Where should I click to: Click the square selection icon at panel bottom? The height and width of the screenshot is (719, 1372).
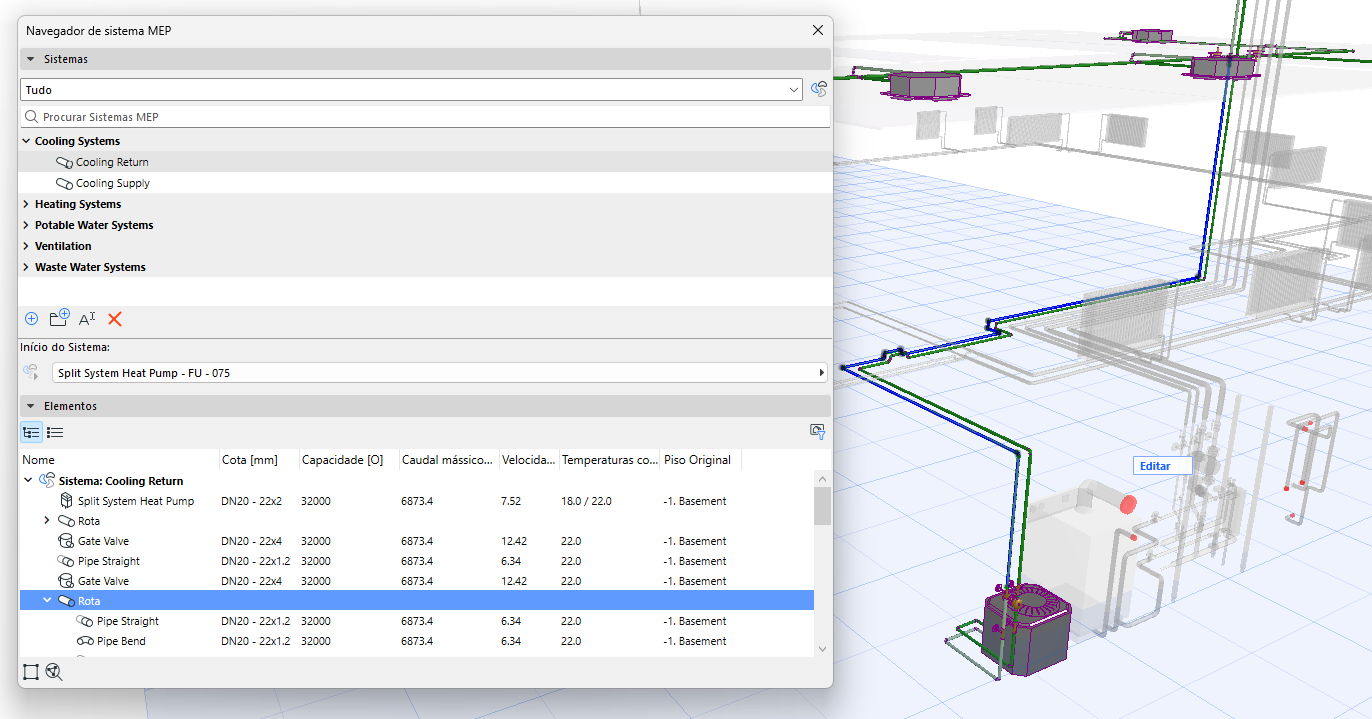(31, 673)
